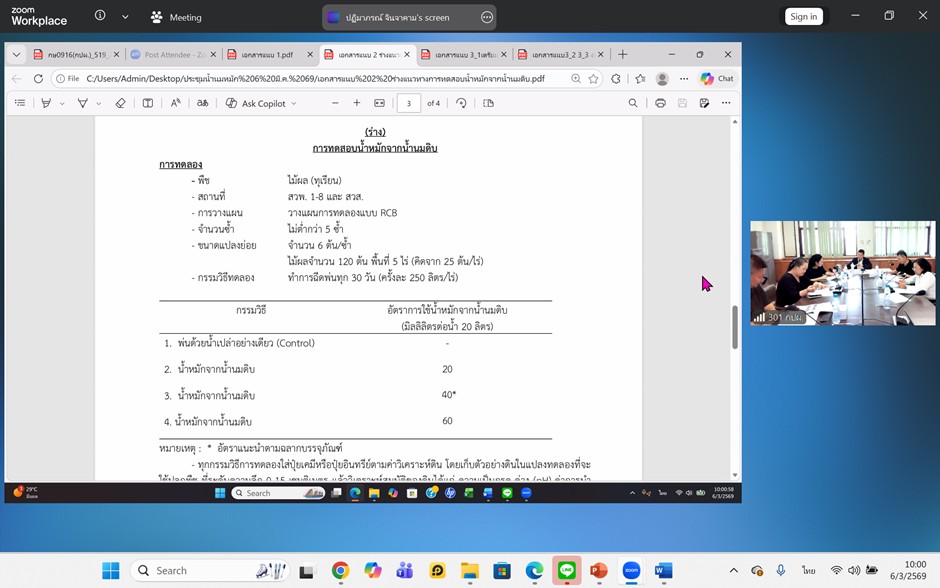Click the Zoom Sign in button
Image resolution: width=940 pixels, height=588 pixels.
pyautogui.click(x=803, y=16)
